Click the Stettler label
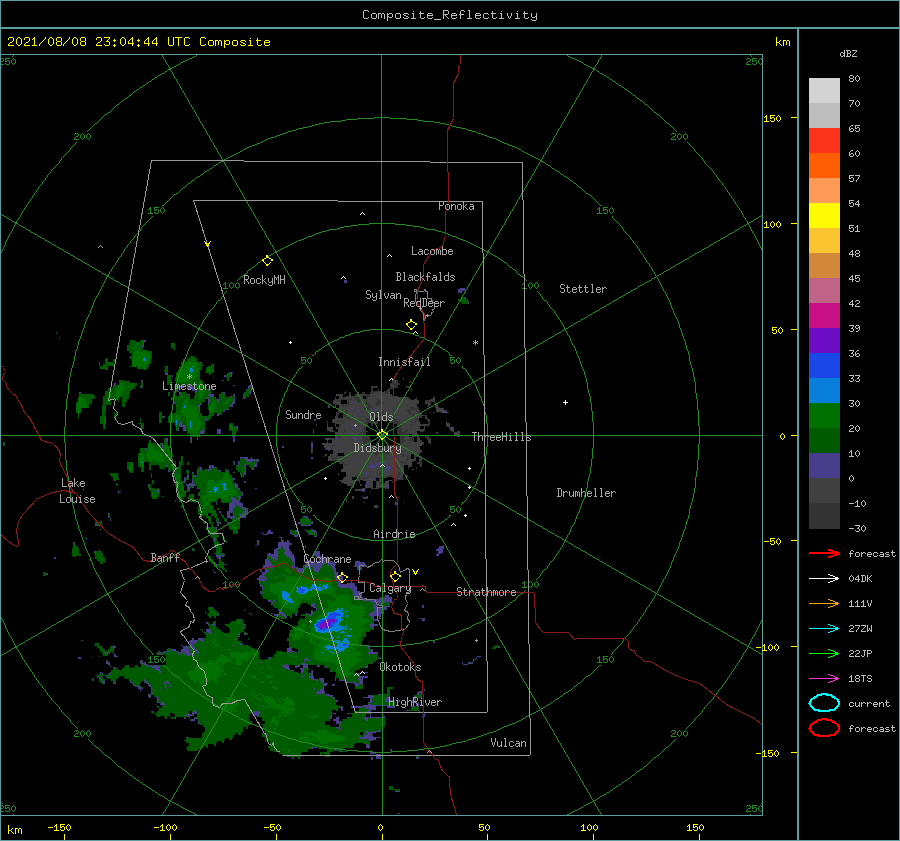The width and height of the screenshot is (900, 841). (x=583, y=289)
